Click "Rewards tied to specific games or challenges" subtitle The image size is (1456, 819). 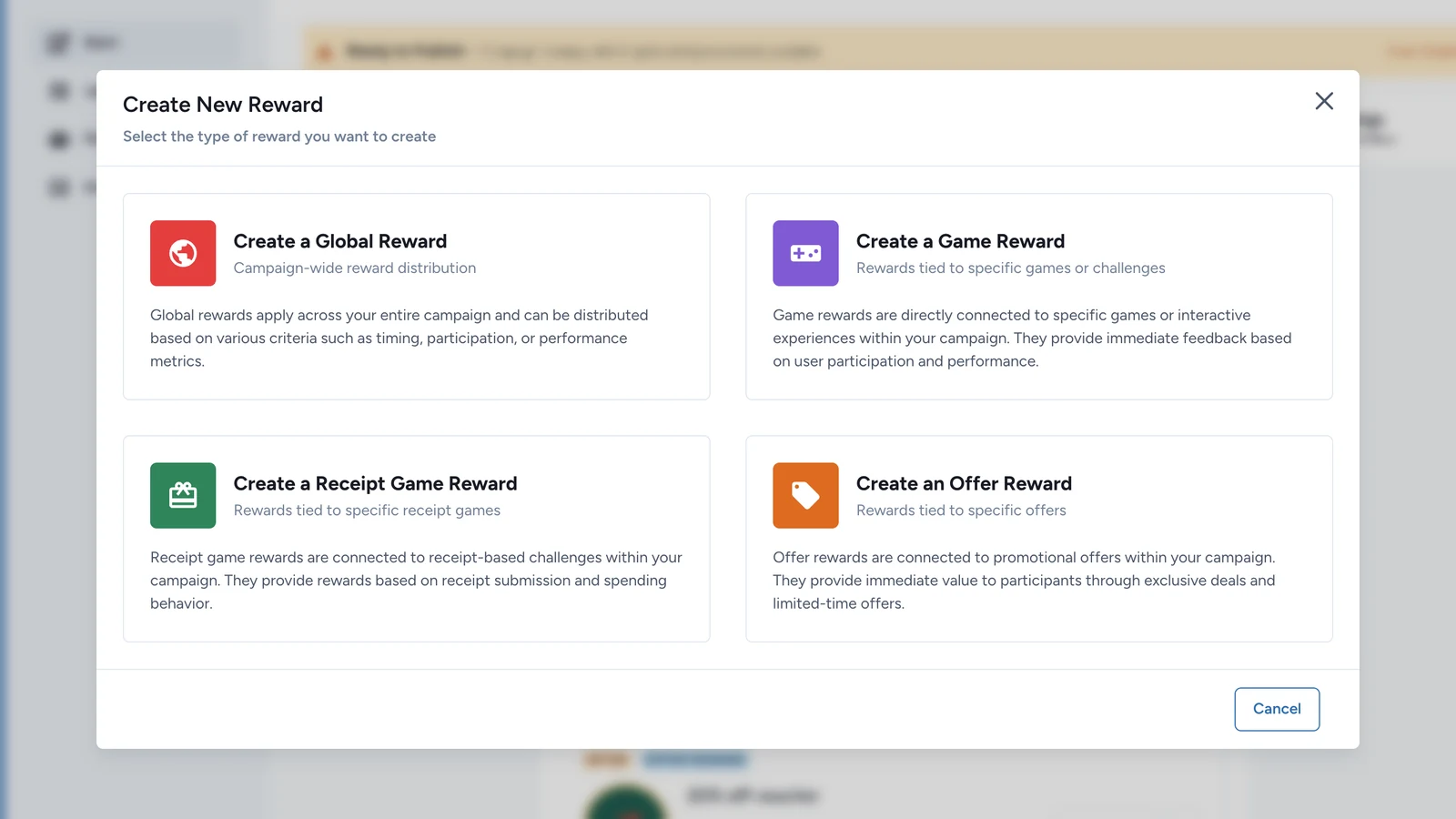tap(1010, 268)
